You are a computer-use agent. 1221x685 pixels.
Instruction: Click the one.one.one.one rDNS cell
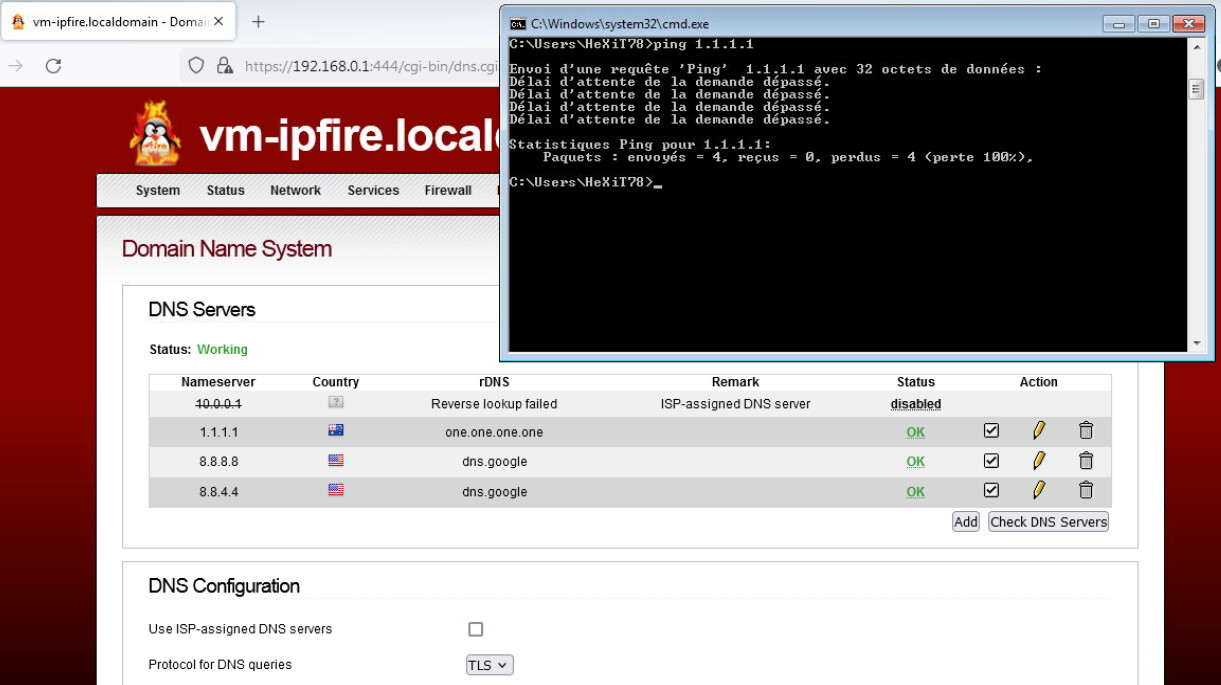point(494,432)
